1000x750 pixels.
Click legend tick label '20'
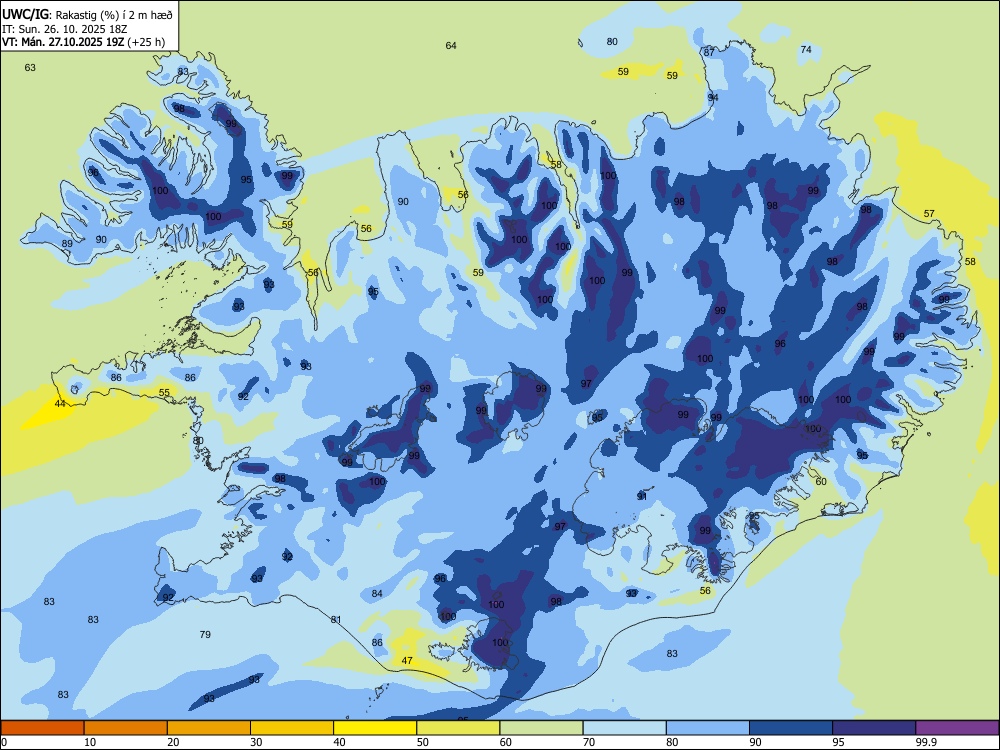(x=173, y=742)
